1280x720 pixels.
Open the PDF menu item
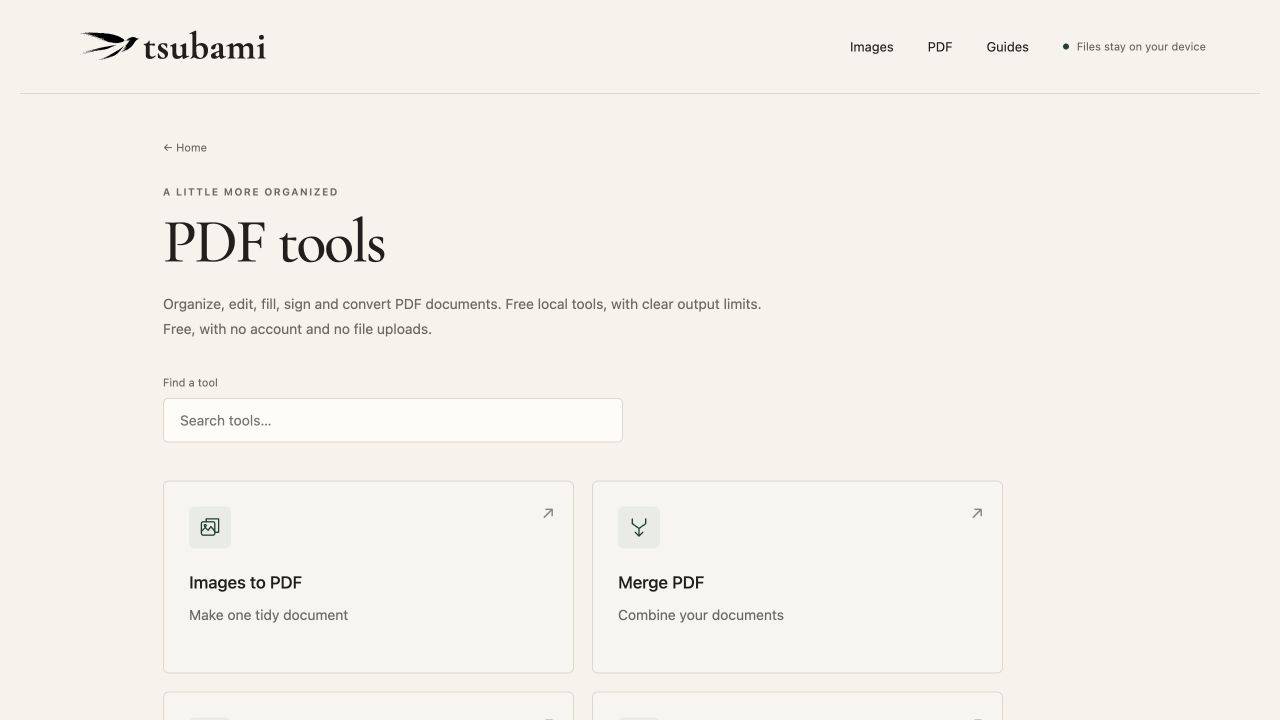point(940,47)
